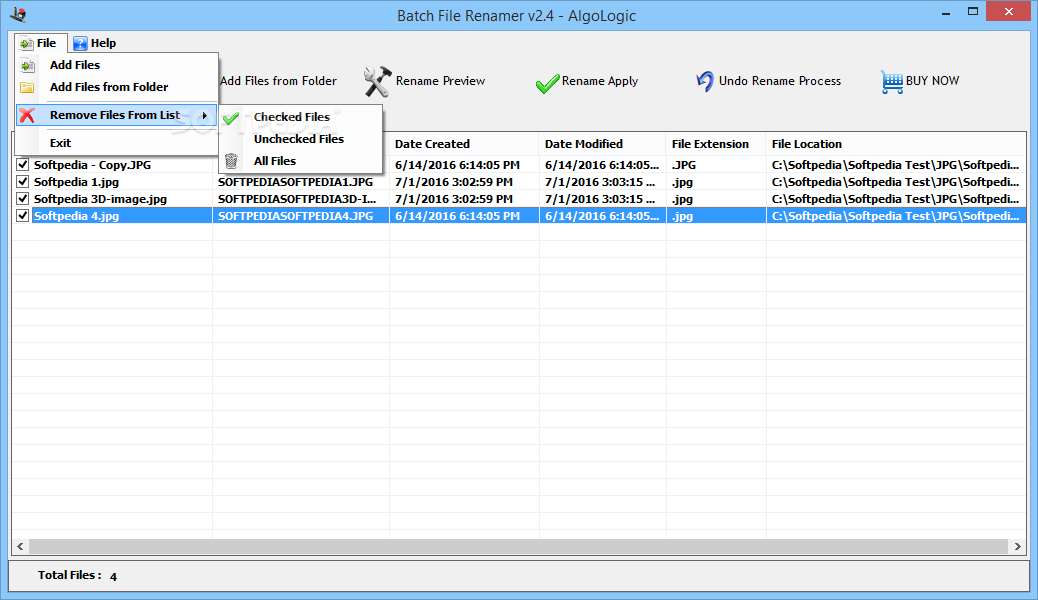The height and width of the screenshot is (600, 1038).
Task: Click Exit in the File menu
Action: [x=60, y=143]
